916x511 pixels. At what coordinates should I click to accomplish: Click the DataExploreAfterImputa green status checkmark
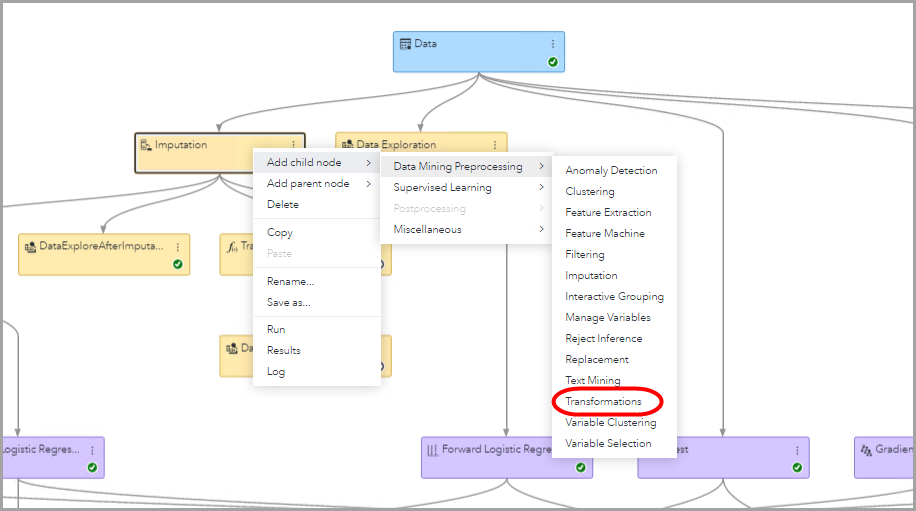178,264
